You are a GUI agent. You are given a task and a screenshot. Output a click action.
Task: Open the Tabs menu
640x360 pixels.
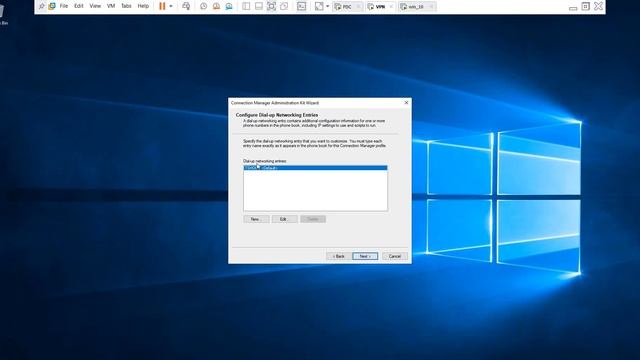pos(126,6)
